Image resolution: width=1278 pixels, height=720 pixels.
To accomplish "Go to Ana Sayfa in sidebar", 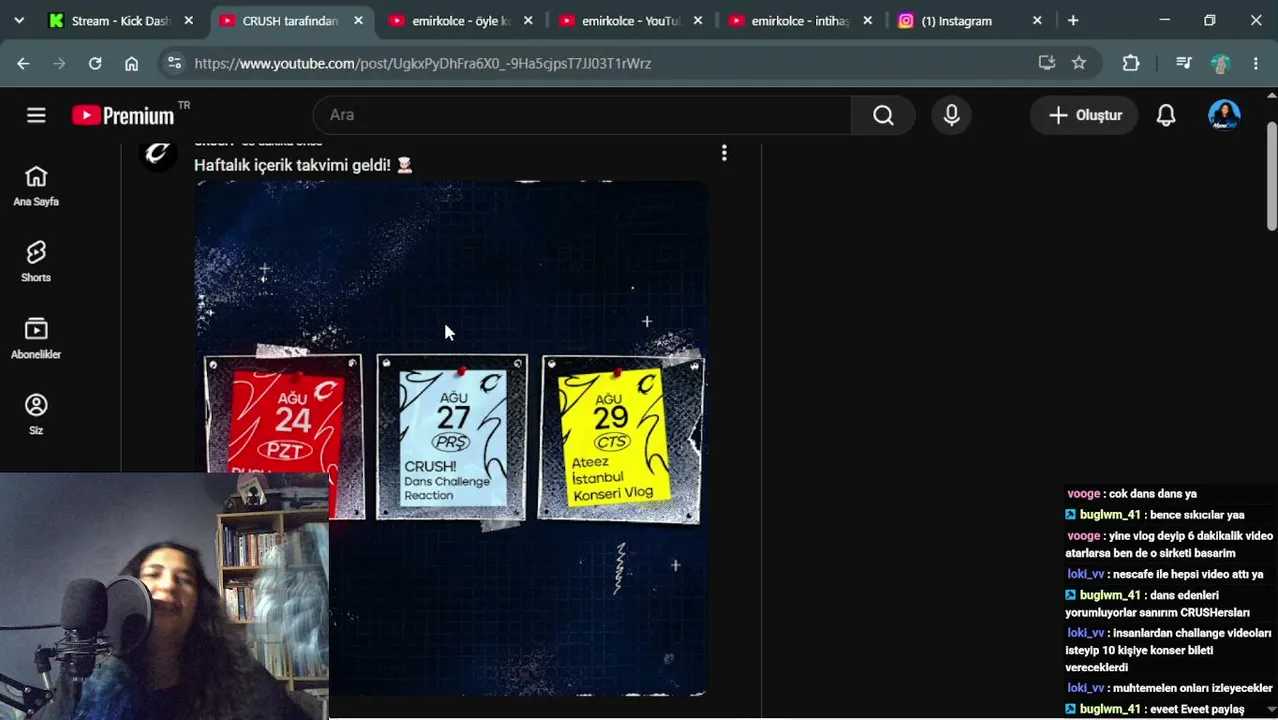I will coord(36,186).
